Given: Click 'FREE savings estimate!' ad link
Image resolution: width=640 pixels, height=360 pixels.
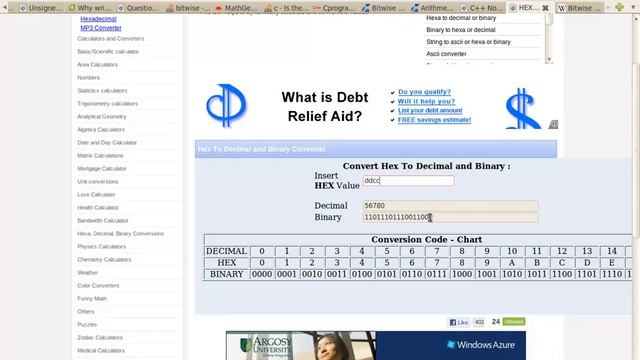Looking at the screenshot, I should pos(434,120).
